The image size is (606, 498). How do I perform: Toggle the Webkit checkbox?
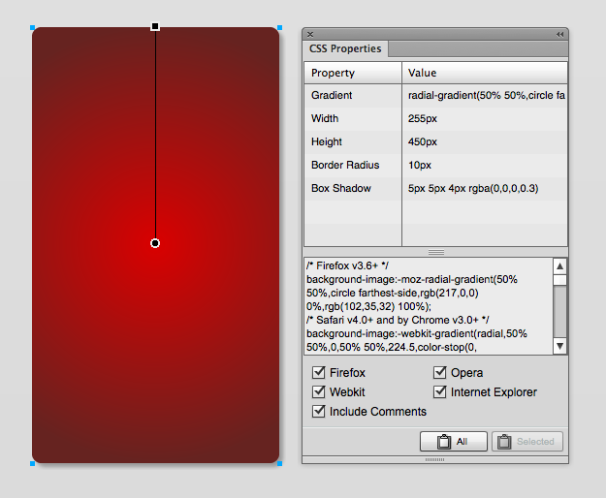tap(318, 392)
